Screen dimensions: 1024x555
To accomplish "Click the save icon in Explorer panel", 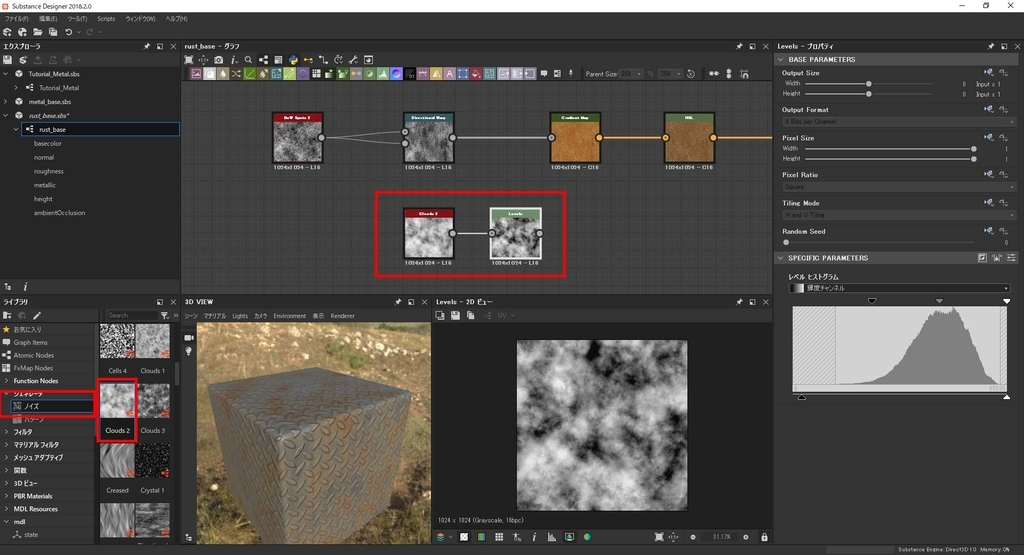I will tap(8, 60).
